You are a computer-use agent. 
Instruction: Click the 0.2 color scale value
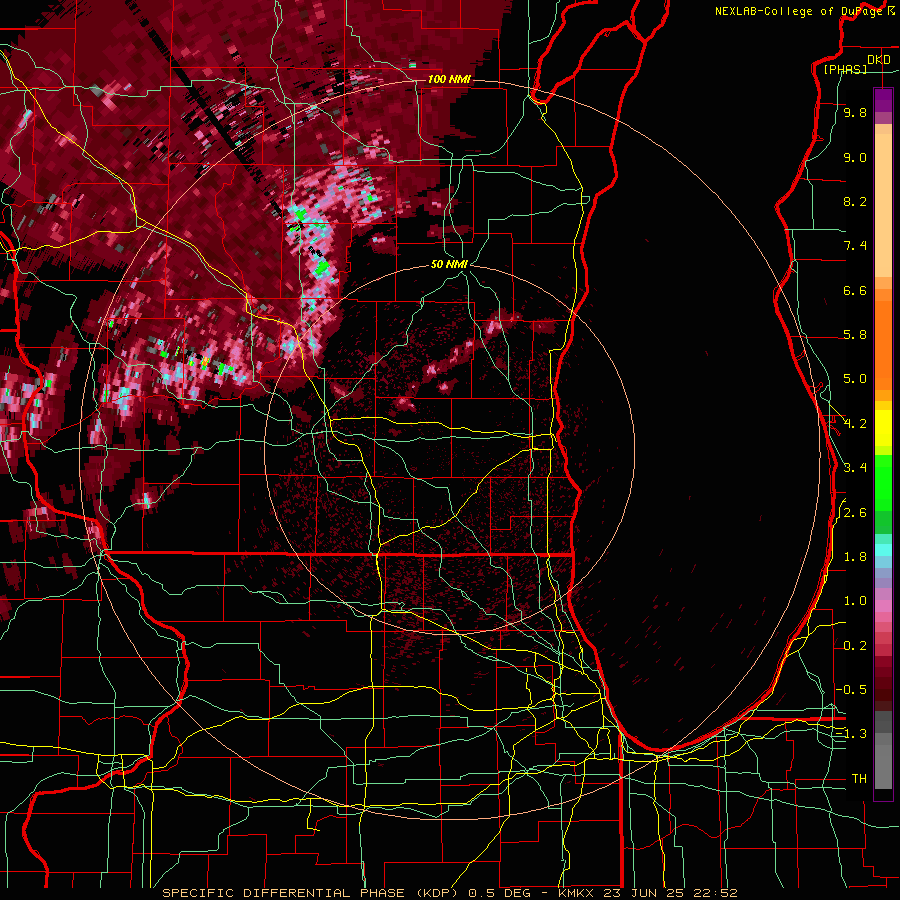tap(855, 646)
